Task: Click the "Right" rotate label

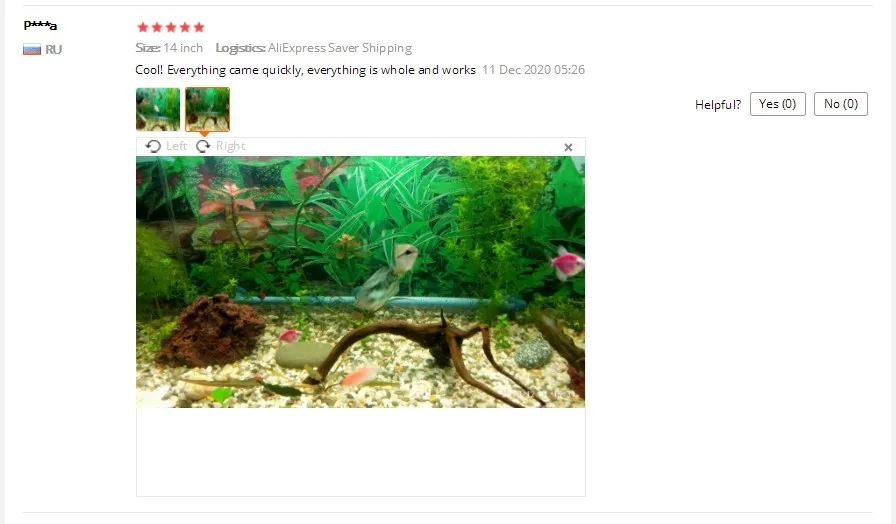Action: click(x=230, y=146)
